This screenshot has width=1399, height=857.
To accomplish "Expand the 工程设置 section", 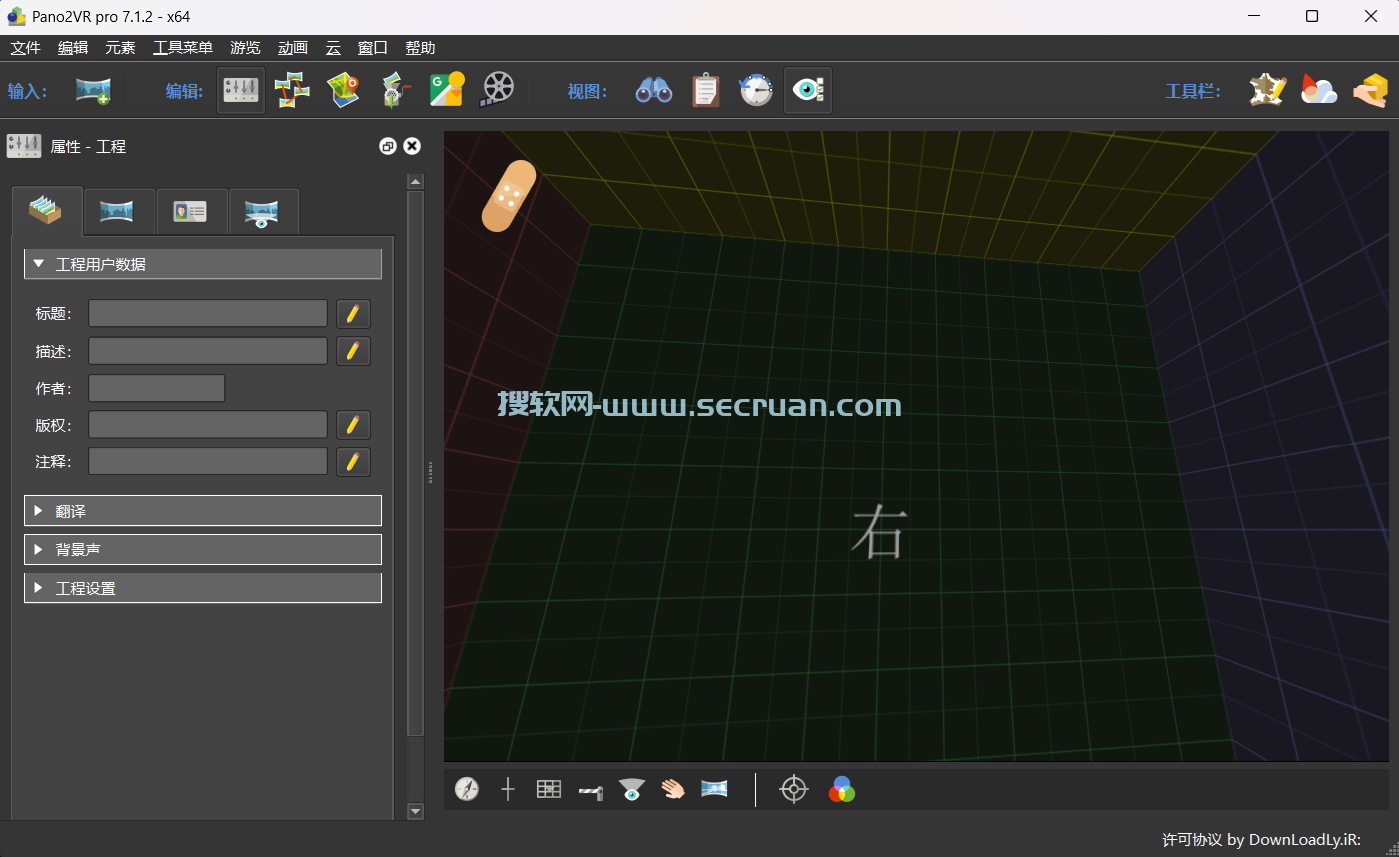I will [203, 588].
